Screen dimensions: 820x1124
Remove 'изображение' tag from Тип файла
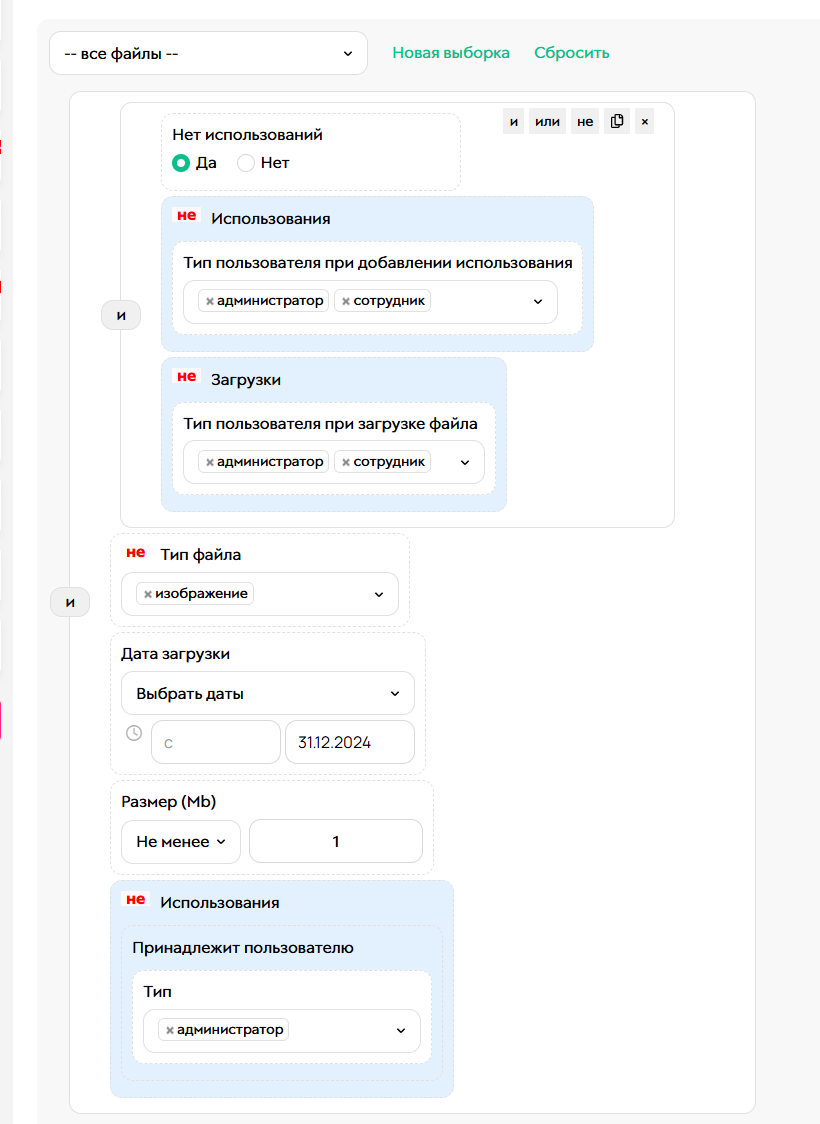coord(148,594)
